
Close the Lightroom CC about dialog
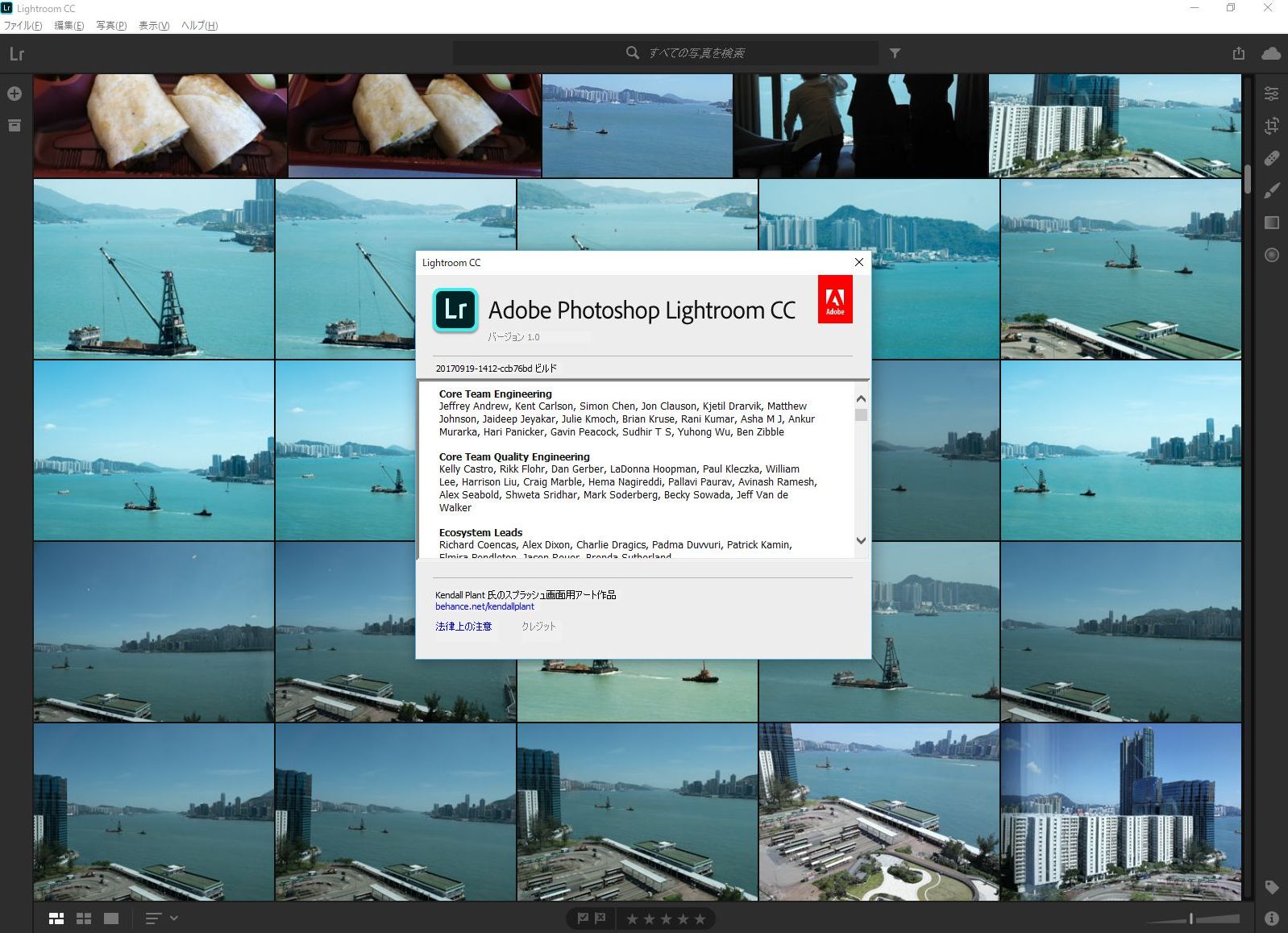(x=859, y=262)
